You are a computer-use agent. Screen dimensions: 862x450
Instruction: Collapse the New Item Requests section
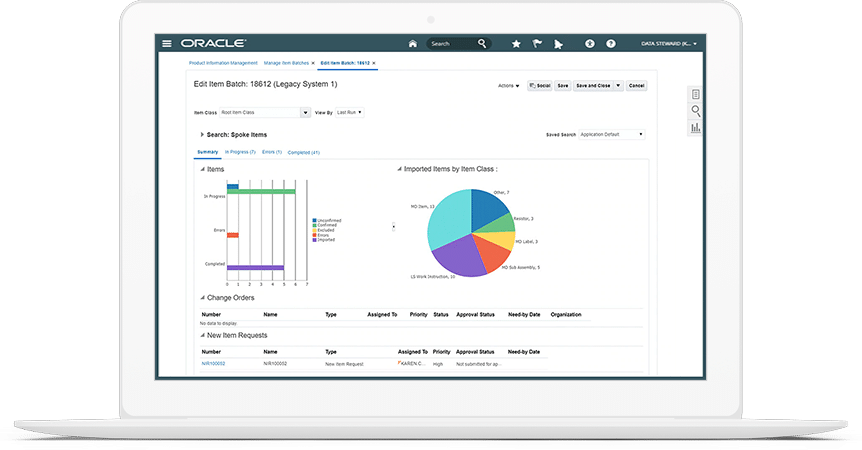click(202, 335)
